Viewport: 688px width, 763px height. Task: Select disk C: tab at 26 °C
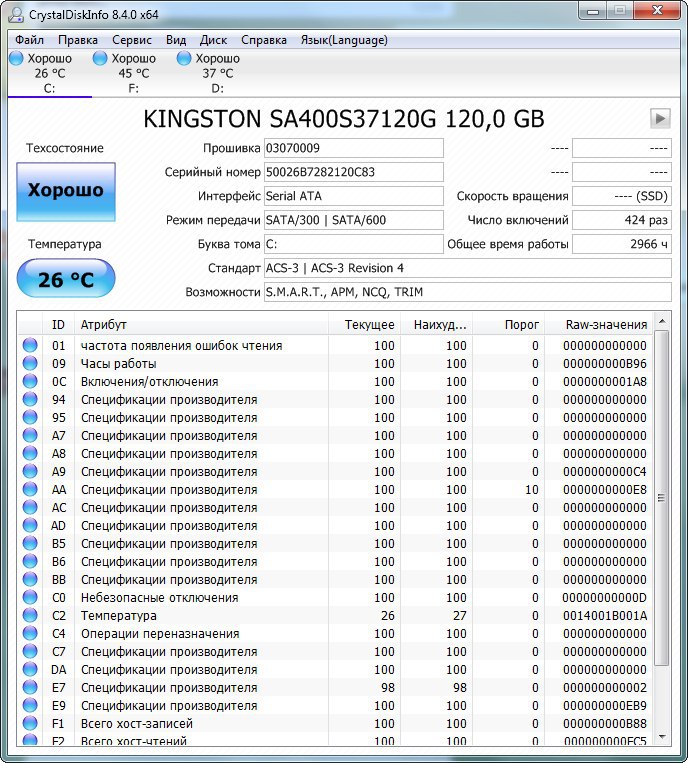coord(50,73)
